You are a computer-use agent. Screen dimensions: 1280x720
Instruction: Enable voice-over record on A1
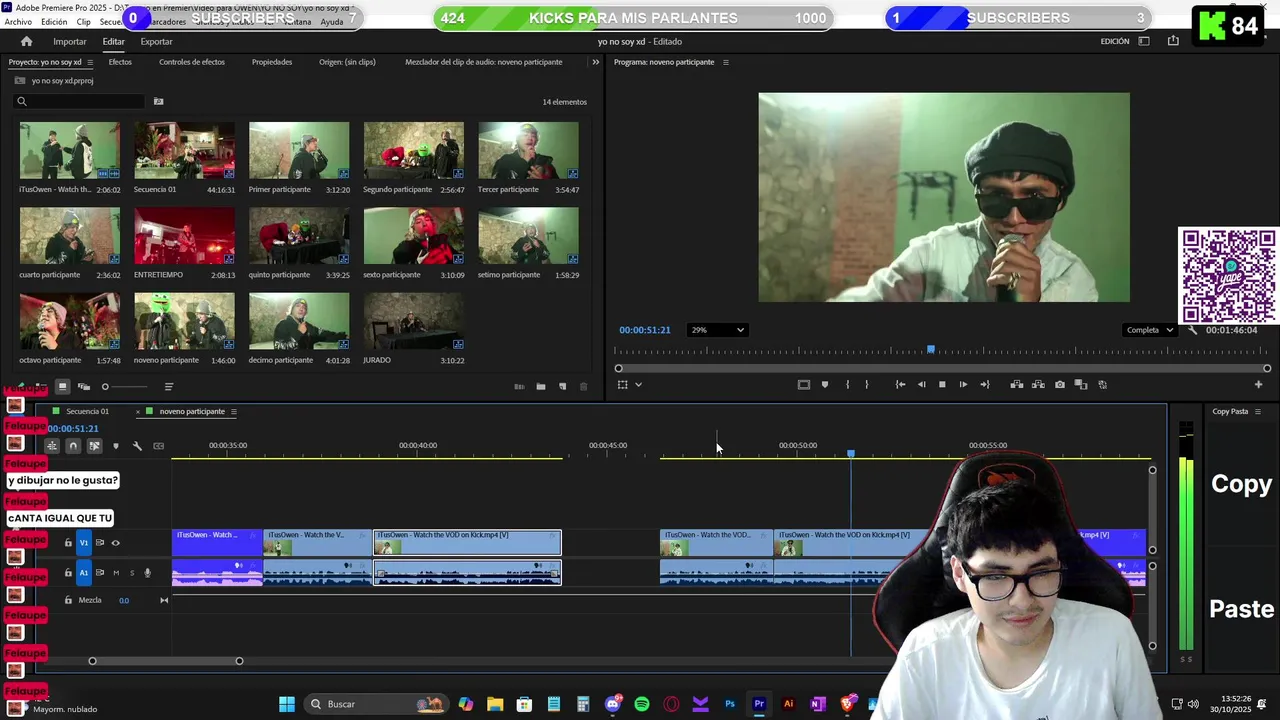[x=147, y=573]
